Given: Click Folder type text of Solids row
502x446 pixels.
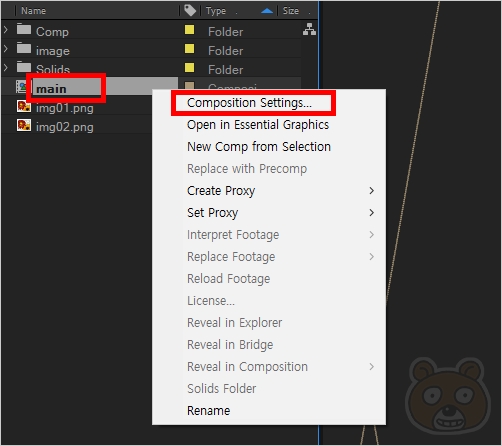Looking at the screenshot, I should (x=225, y=70).
